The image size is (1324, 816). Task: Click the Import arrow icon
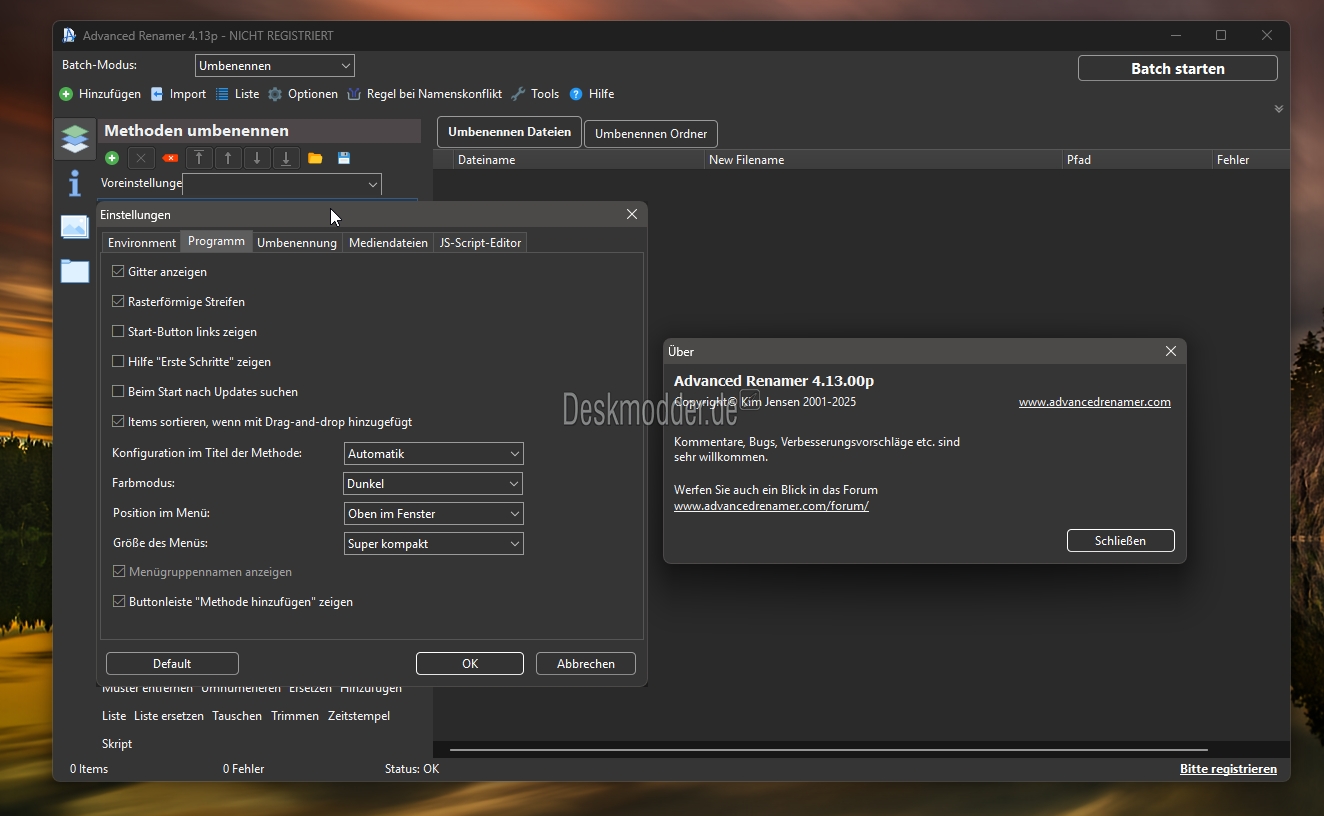pos(157,94)
